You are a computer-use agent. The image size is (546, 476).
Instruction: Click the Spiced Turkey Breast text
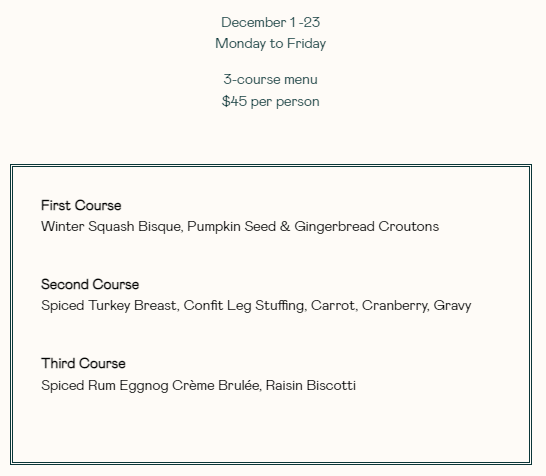[x=109, y=306]
